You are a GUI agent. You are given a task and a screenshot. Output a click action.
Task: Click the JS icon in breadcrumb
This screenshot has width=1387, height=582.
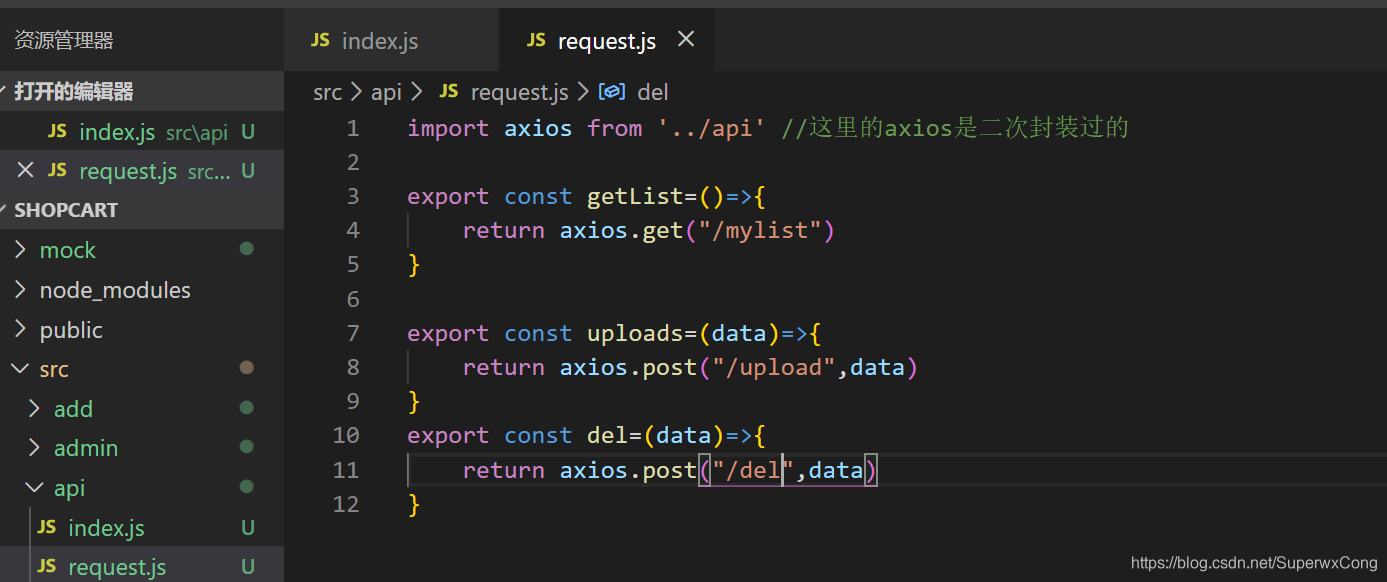[x=449, y=91]
